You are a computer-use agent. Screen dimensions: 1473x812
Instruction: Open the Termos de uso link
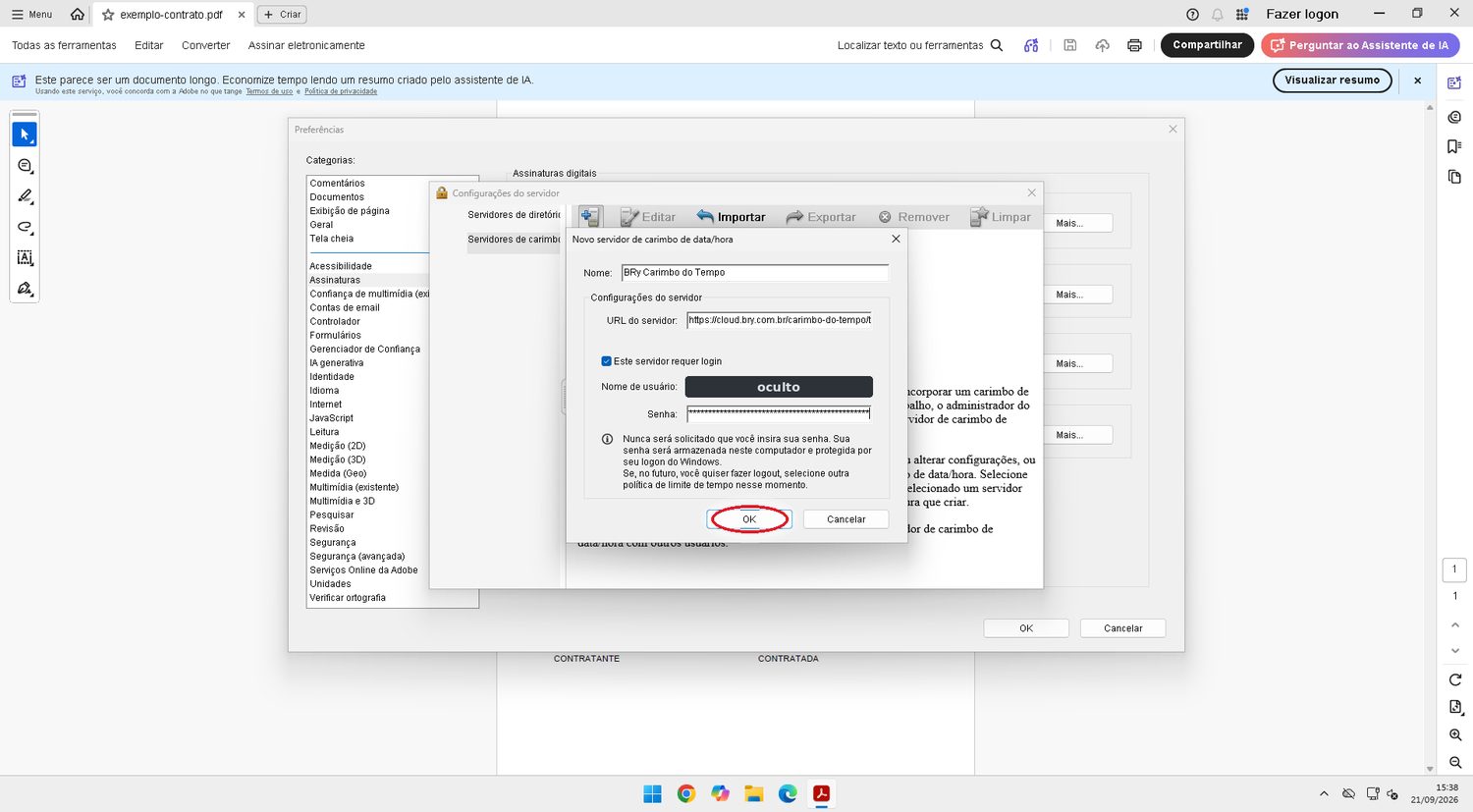point(269,91)
